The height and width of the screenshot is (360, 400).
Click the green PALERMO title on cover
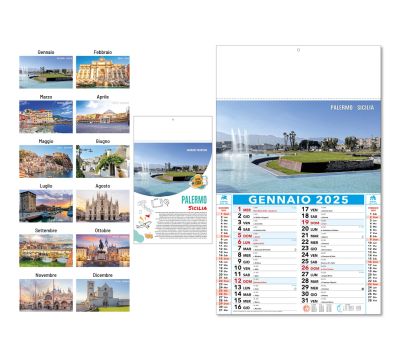[194, 200]
